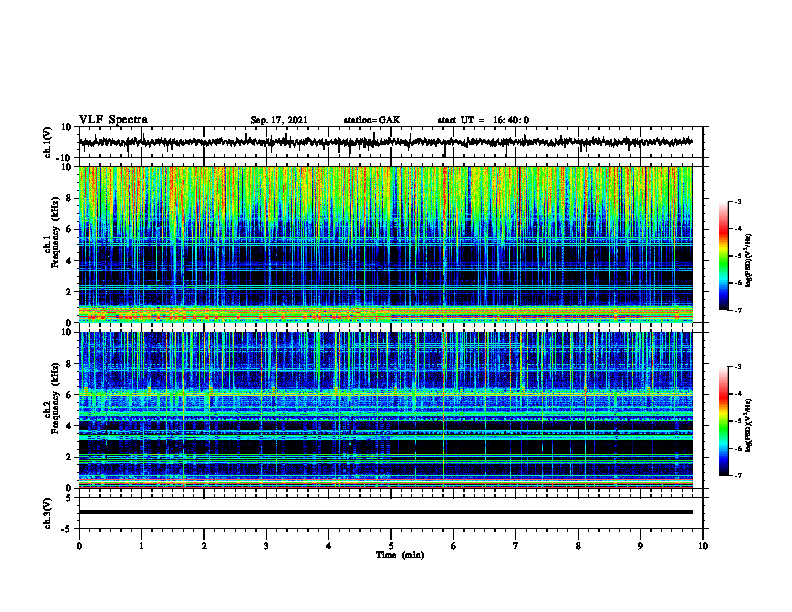Screen dimensions: 792x612
Task: Click the time axis tick label 10
Action: (x=703, y=546)
